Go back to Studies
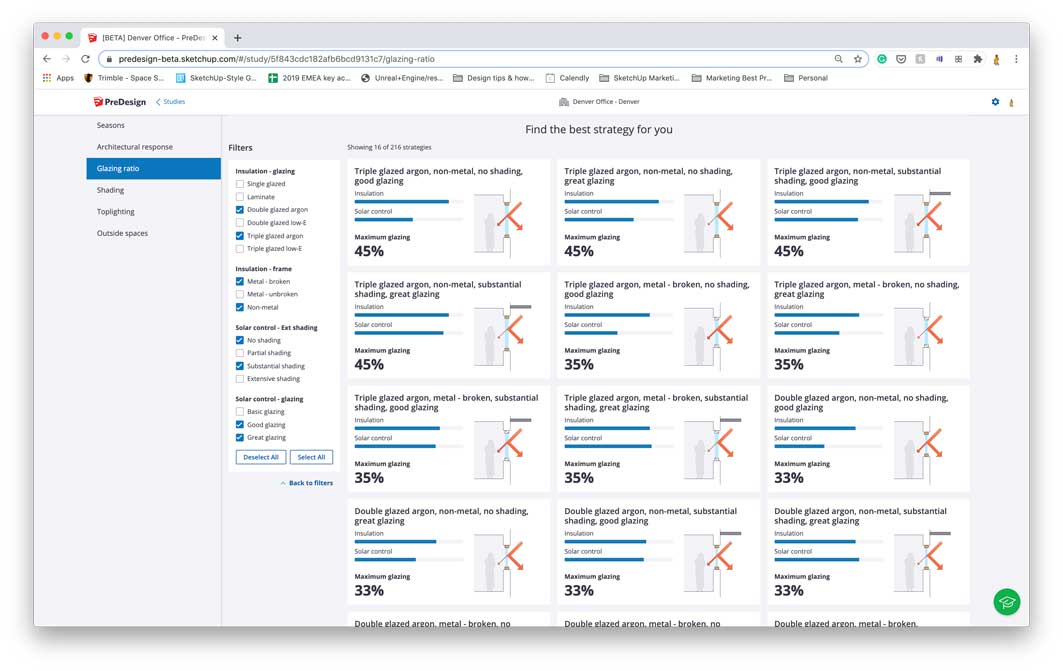This screenshot has height=671, width=1063. click(170, 102)
